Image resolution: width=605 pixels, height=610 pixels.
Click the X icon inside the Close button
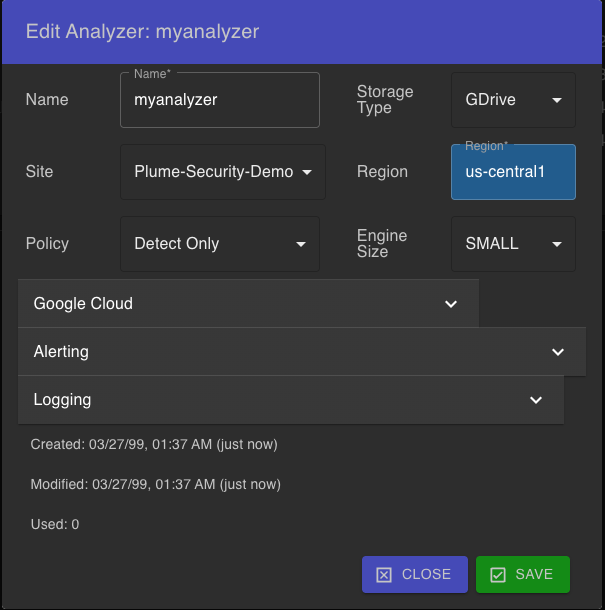pos(384,575)
